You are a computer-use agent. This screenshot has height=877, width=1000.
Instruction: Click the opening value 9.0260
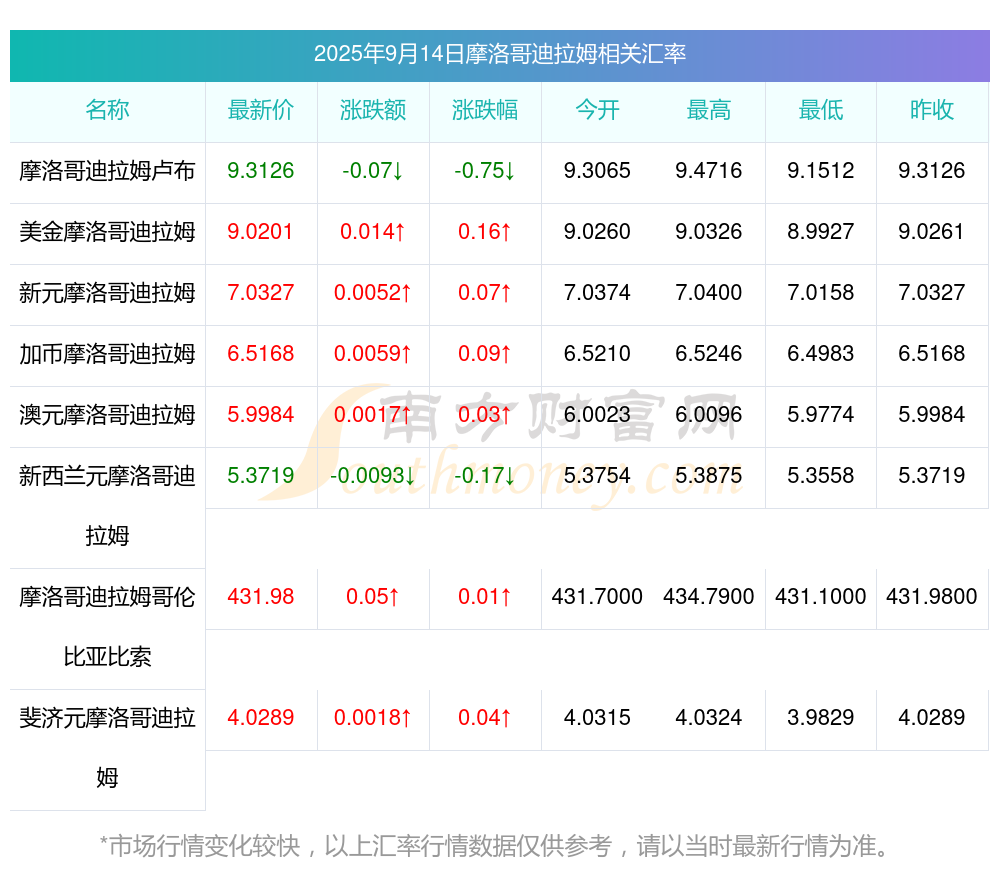(x=597, y=232)
